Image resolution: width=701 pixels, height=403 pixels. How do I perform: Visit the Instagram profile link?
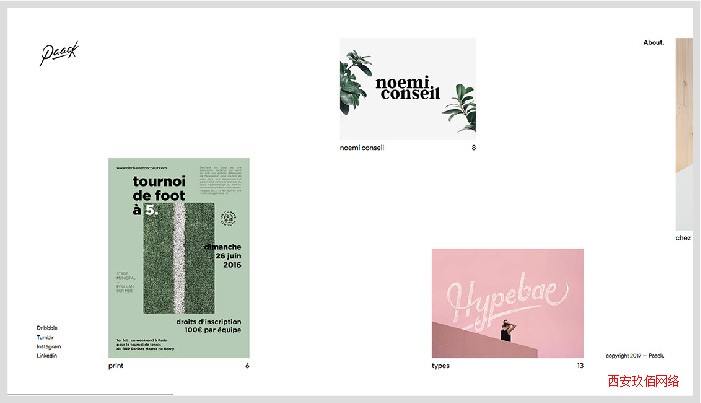[x=48, y=347]
